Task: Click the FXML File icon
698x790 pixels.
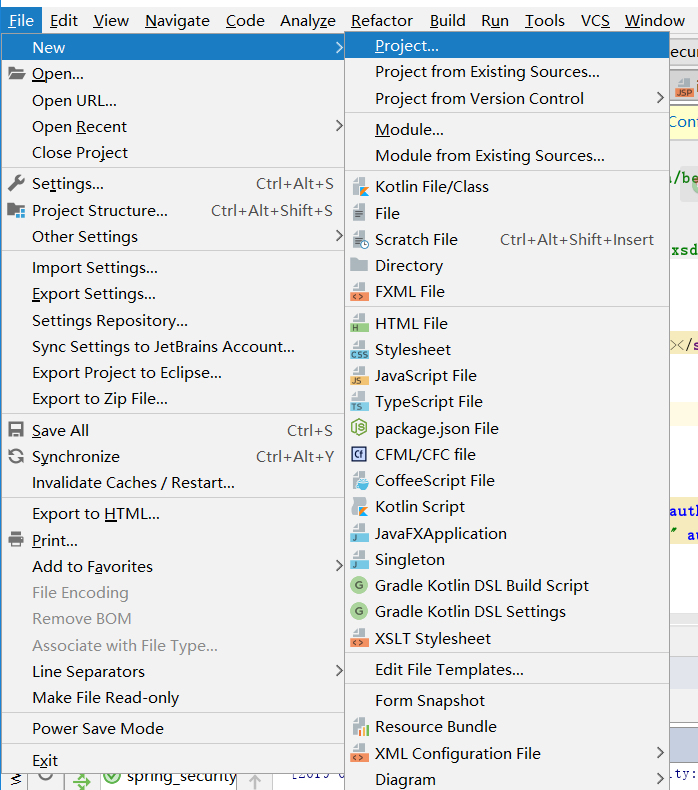Action: point(359,292)
